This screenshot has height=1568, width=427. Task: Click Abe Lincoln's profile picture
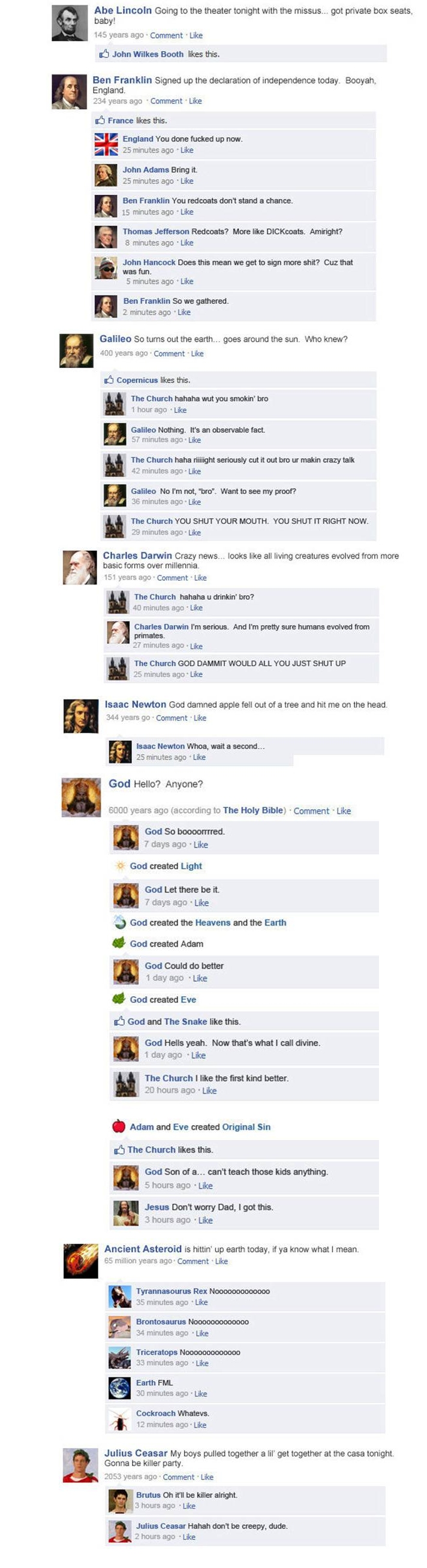[x=70, y=23]
